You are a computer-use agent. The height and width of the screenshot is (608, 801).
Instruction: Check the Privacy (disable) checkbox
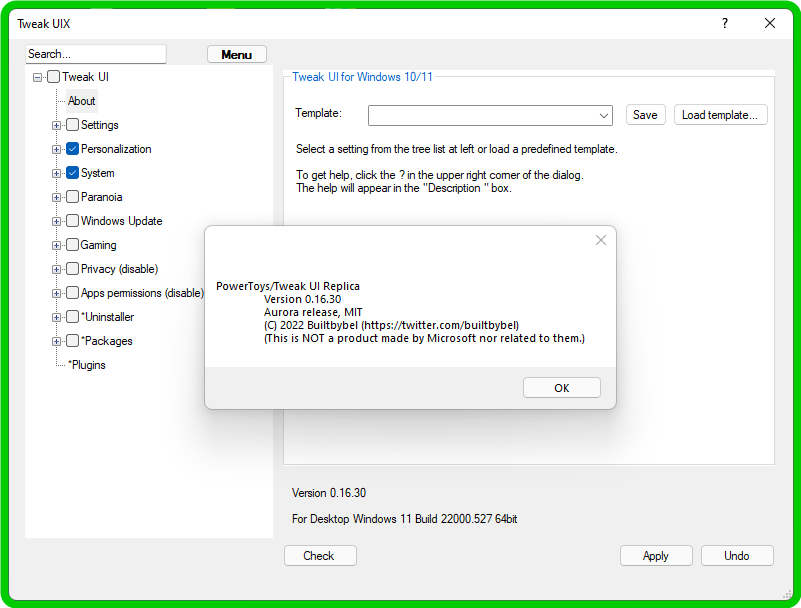[73, 269]
